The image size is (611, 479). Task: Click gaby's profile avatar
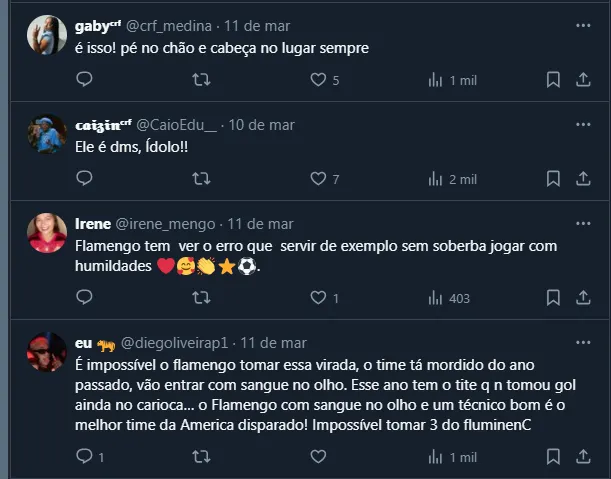coord(47,35)
